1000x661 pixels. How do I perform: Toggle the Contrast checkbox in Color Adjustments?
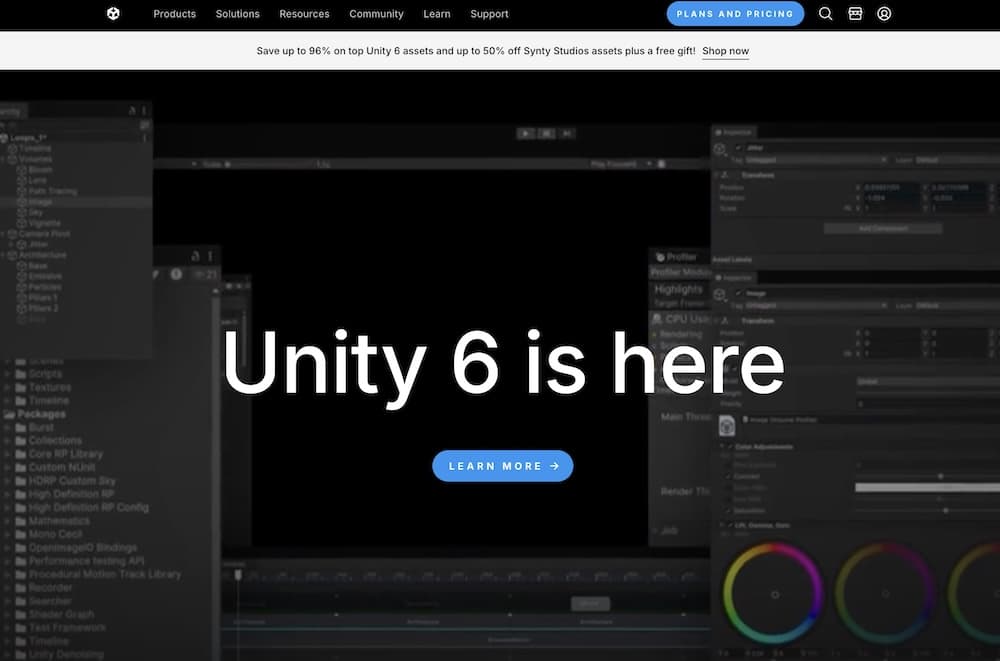click(728, 475)
